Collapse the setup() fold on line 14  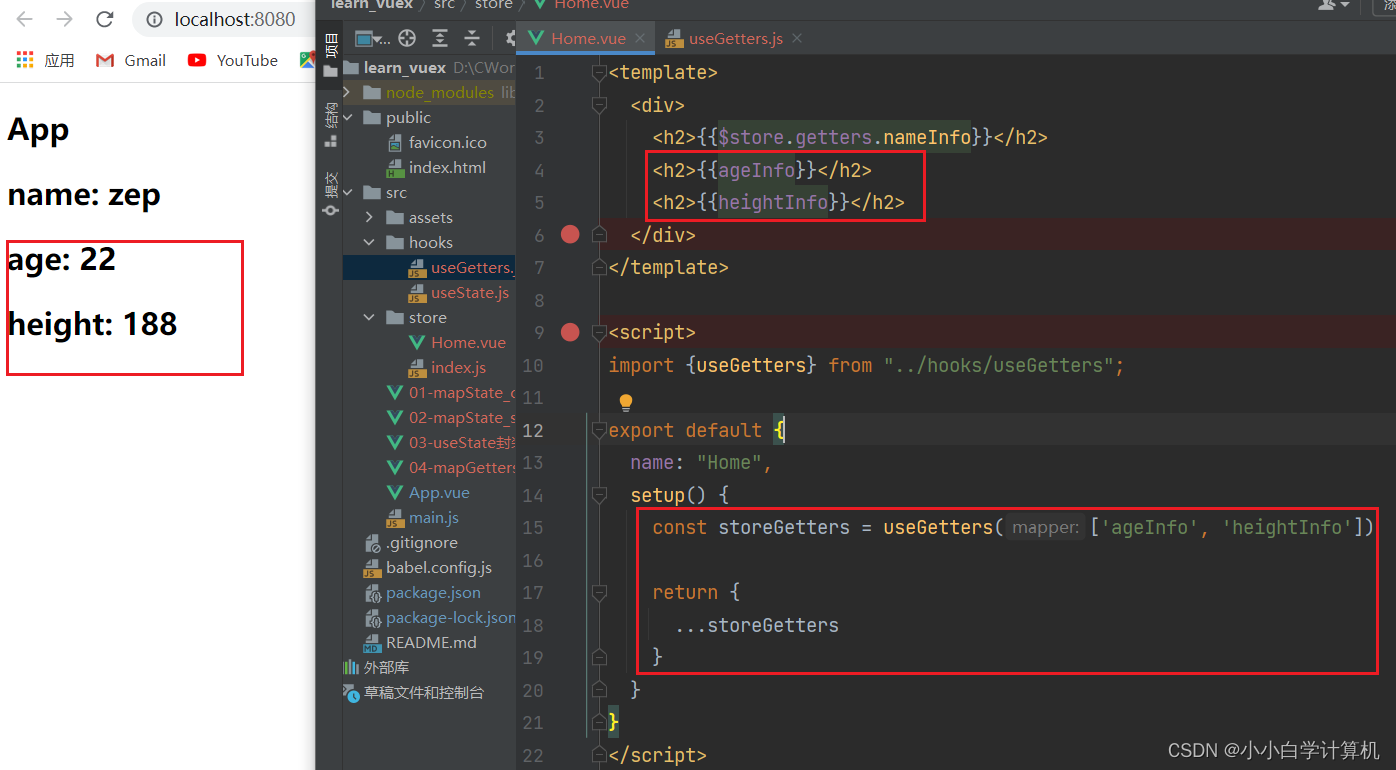tap(599, 495)
